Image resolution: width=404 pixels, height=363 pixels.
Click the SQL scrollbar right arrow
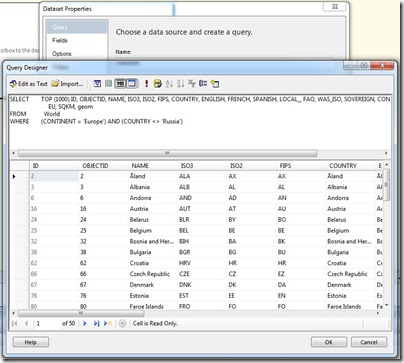click(386, 153)
